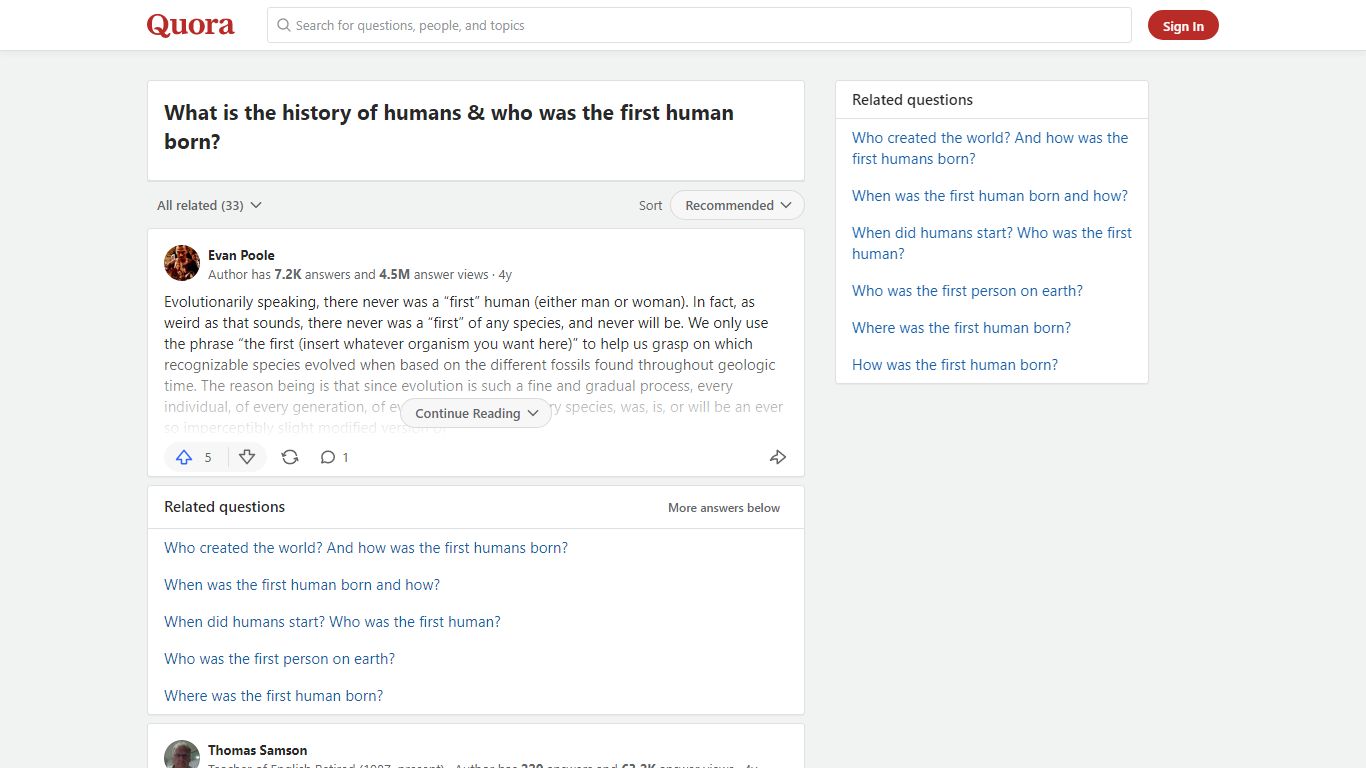
Task: Open 'Who created the world?' link in main column
Action: point(366,548)
